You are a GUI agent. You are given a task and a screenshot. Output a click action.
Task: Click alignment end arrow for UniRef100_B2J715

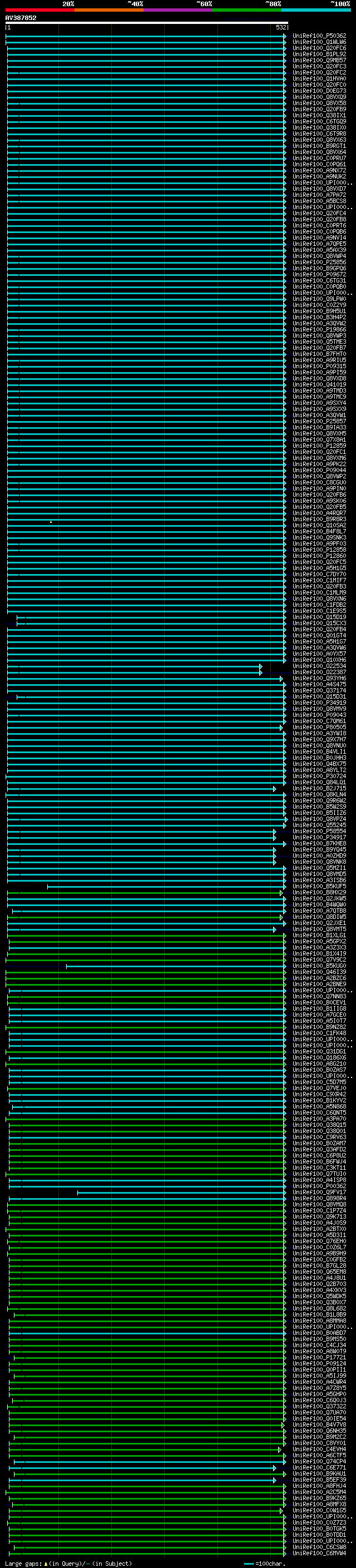[x=274, y=789]
